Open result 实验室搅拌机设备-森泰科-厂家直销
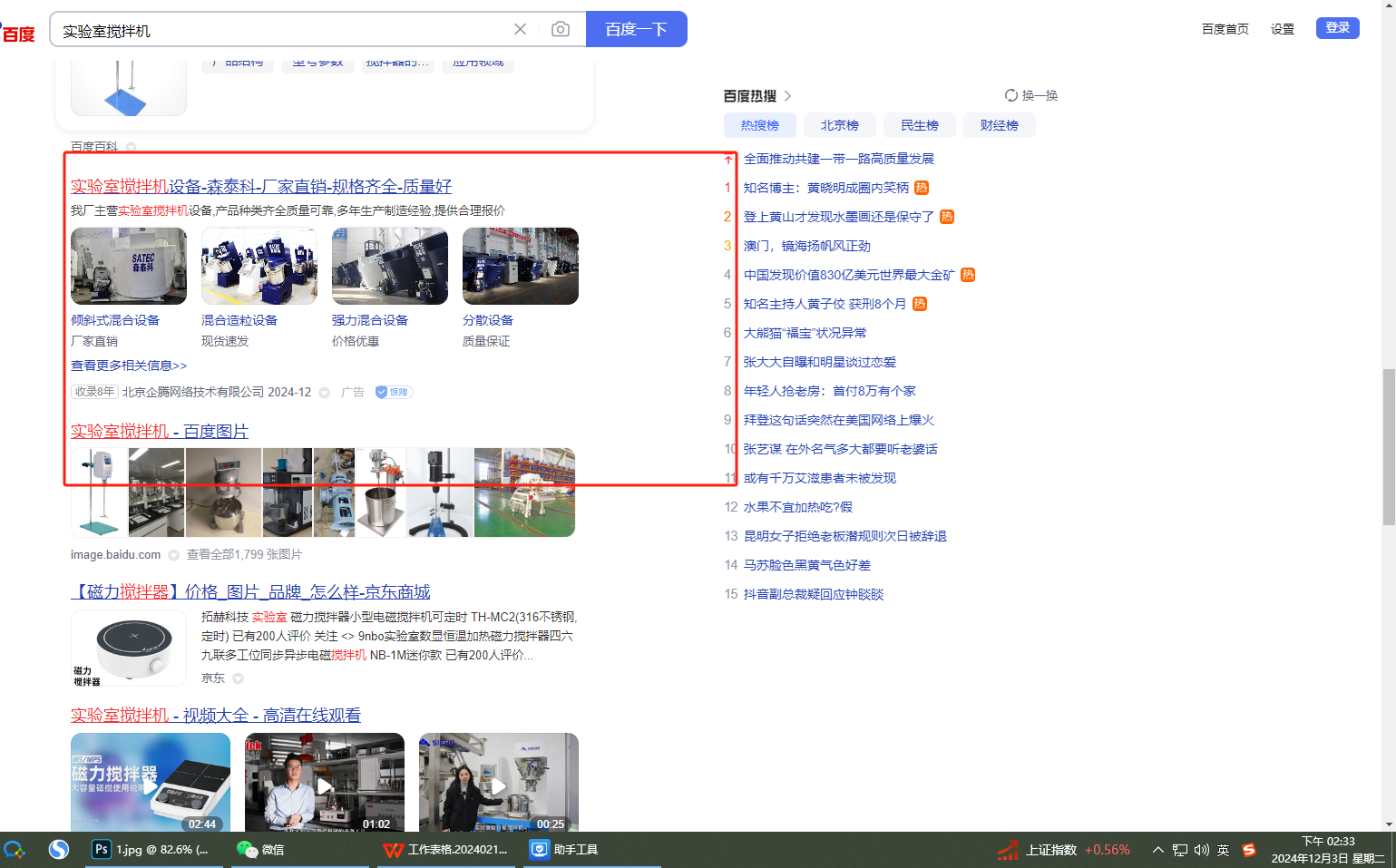 pos(261,186)
